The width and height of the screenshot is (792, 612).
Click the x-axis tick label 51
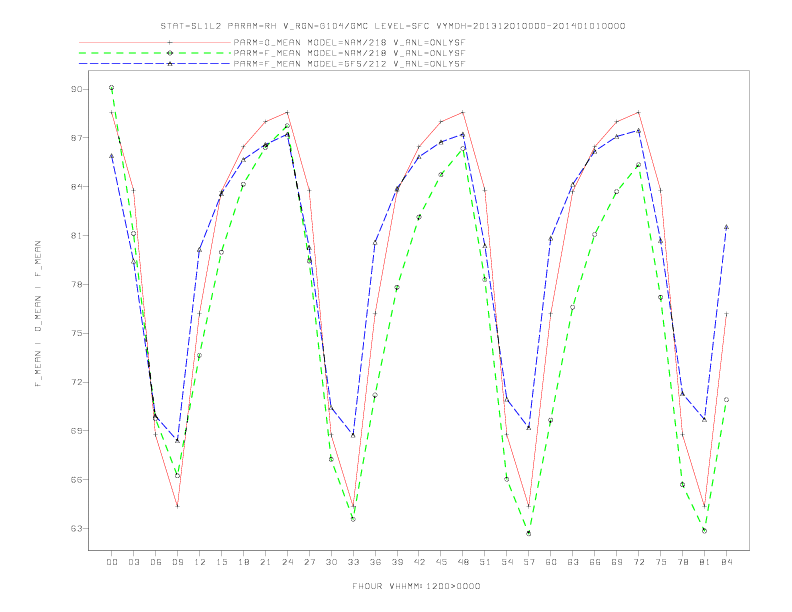(x=485, y=562)
